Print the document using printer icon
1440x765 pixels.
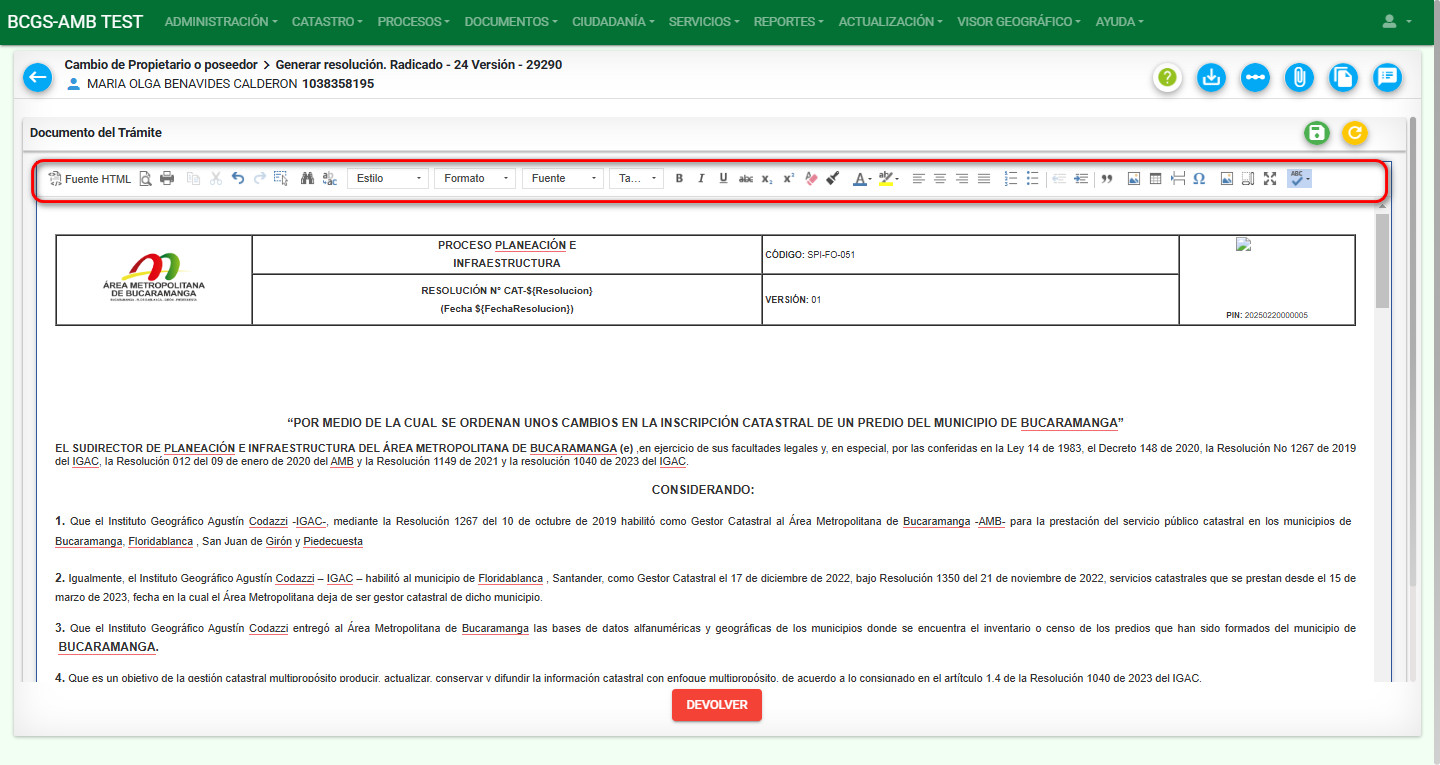coord(167,179)
